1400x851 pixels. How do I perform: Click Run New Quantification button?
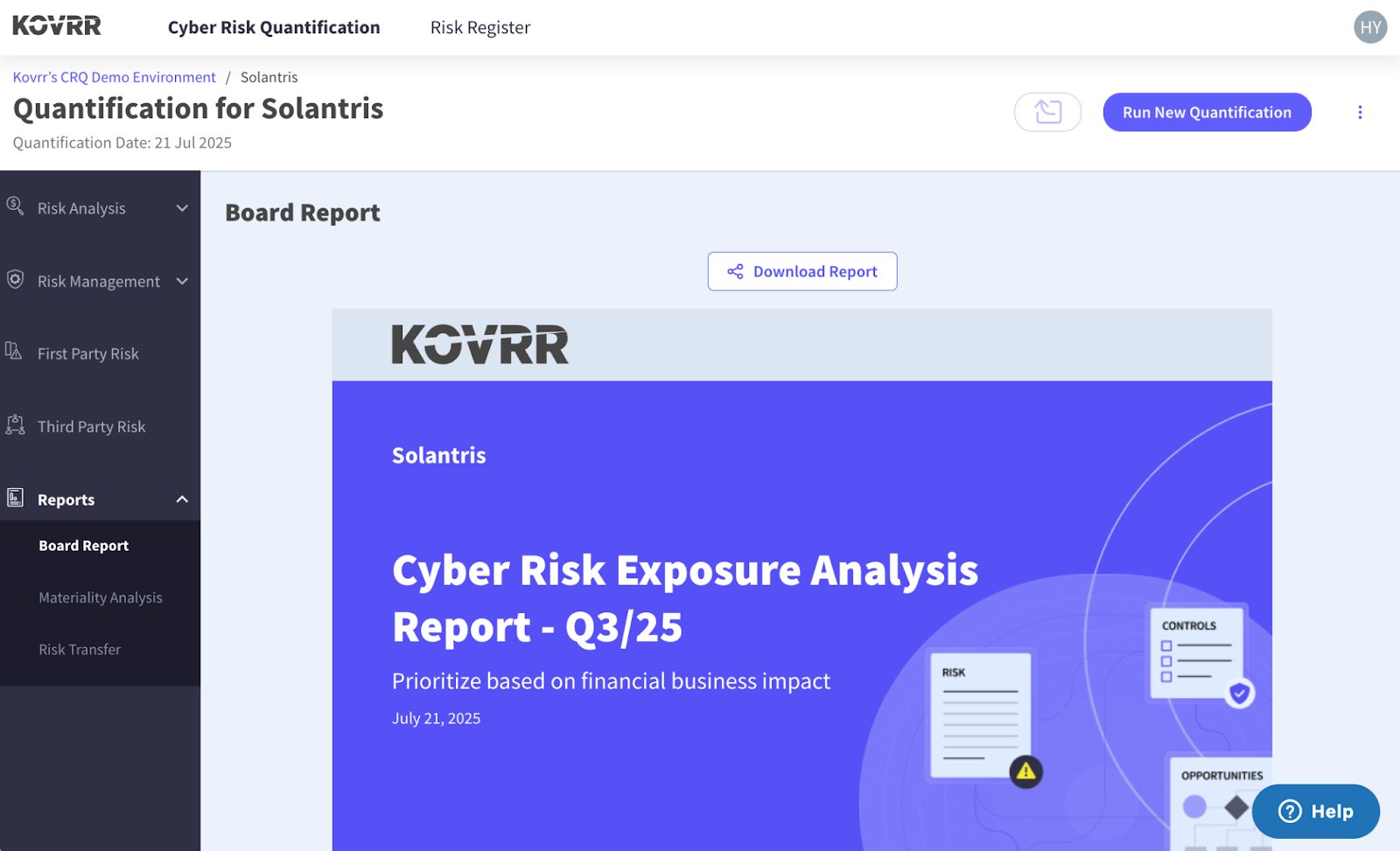click(1207, 112)
